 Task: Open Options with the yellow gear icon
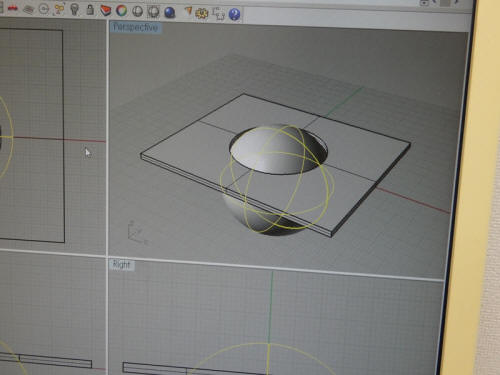click(x=202, y=14)
